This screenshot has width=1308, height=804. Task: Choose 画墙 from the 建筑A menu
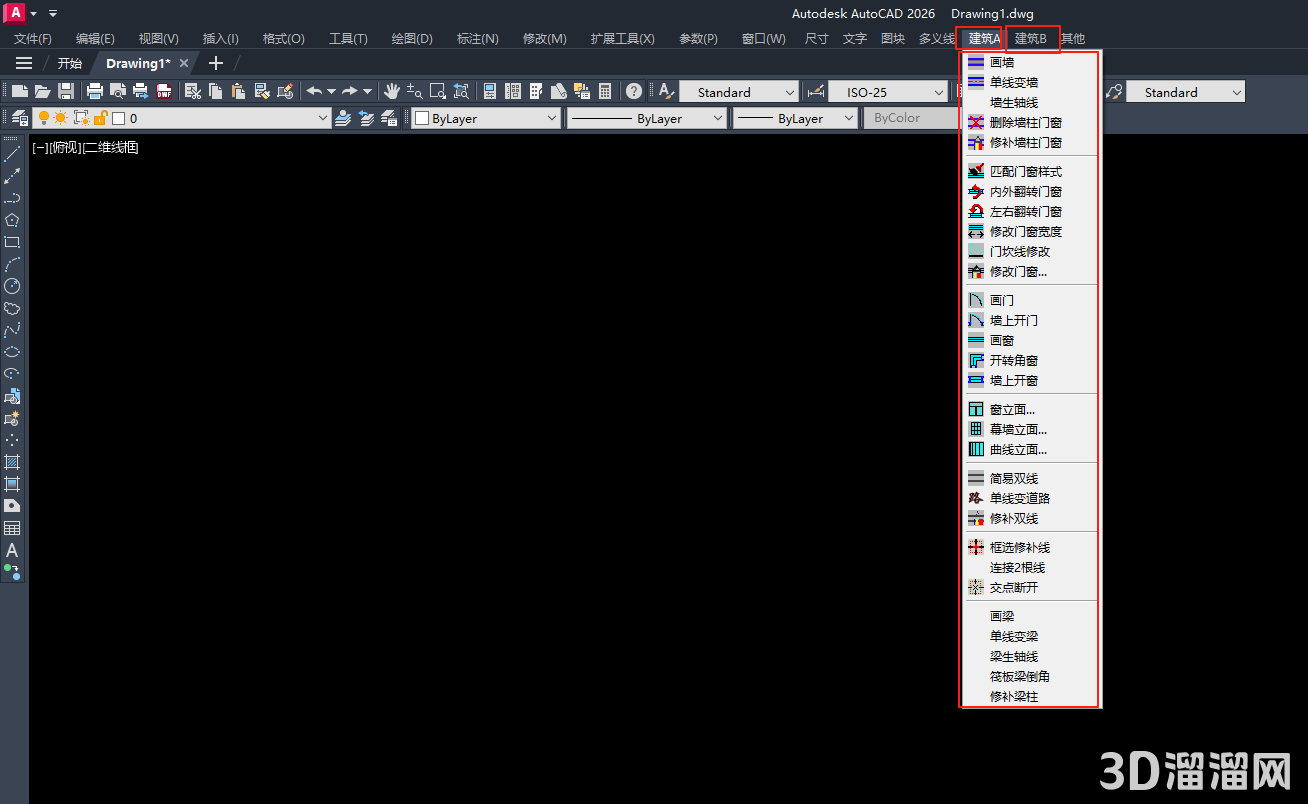click(x=1001, y=62)
